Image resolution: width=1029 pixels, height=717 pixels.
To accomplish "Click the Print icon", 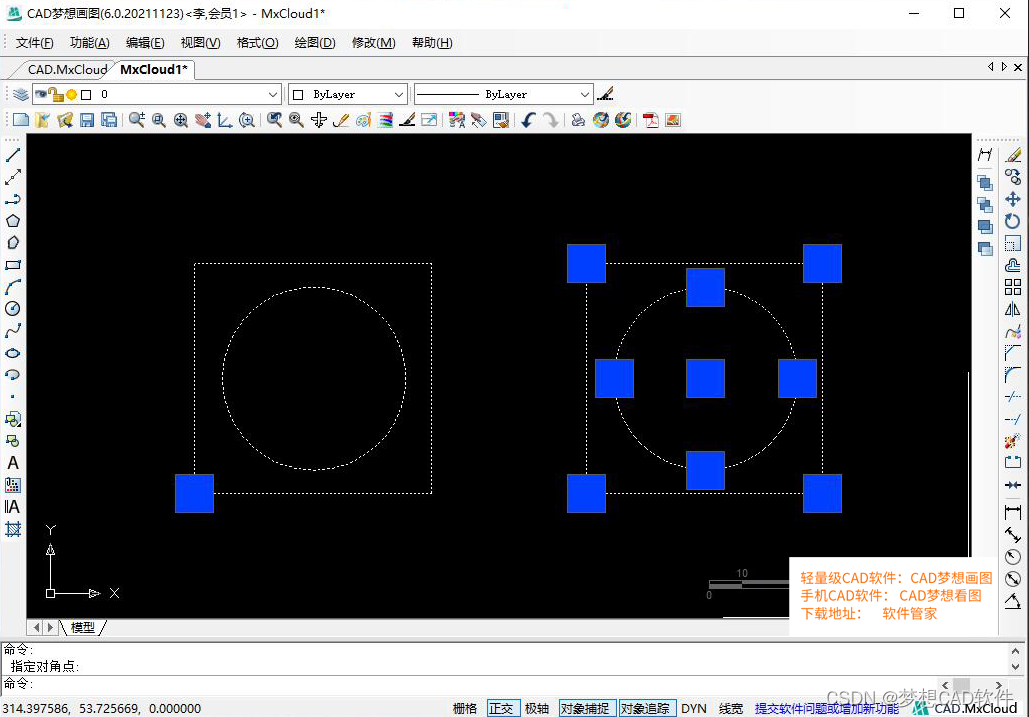I will (x=578, y=120).
